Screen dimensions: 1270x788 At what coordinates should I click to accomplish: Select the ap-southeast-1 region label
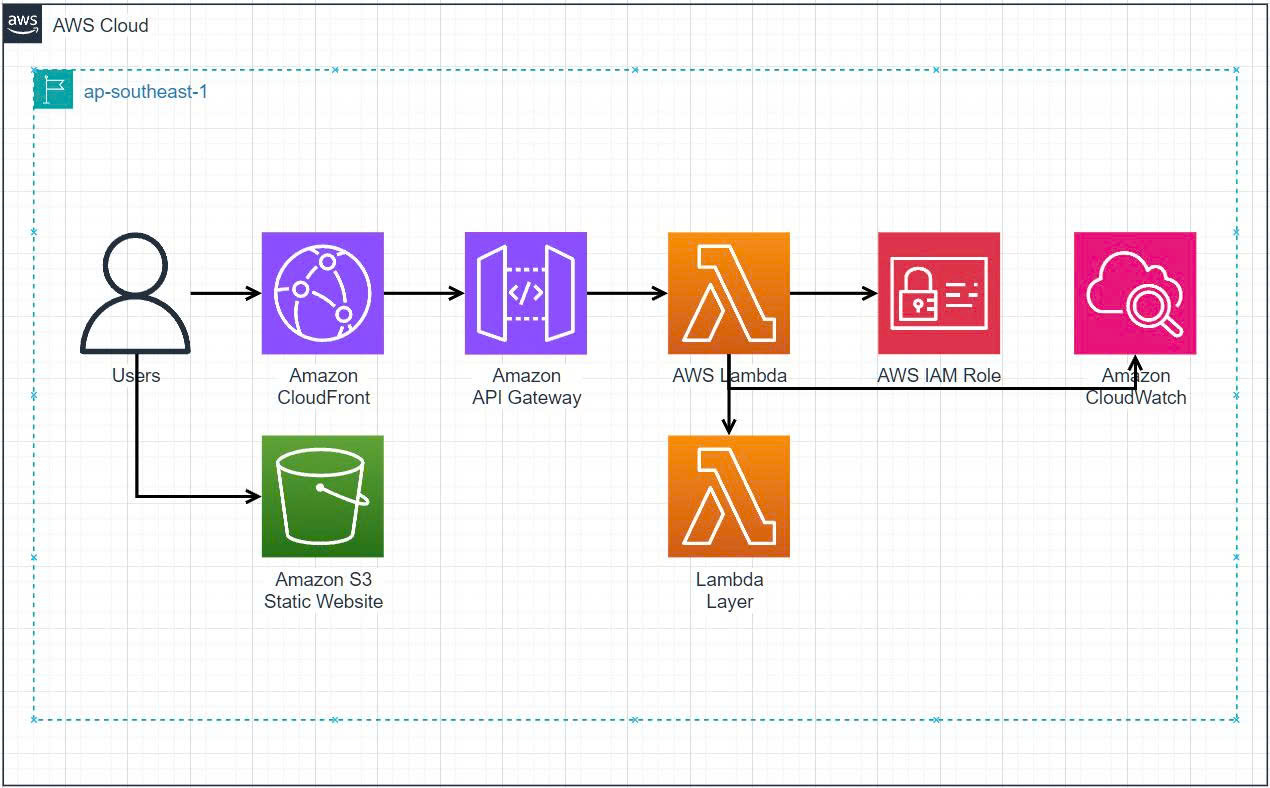[146, 91]
